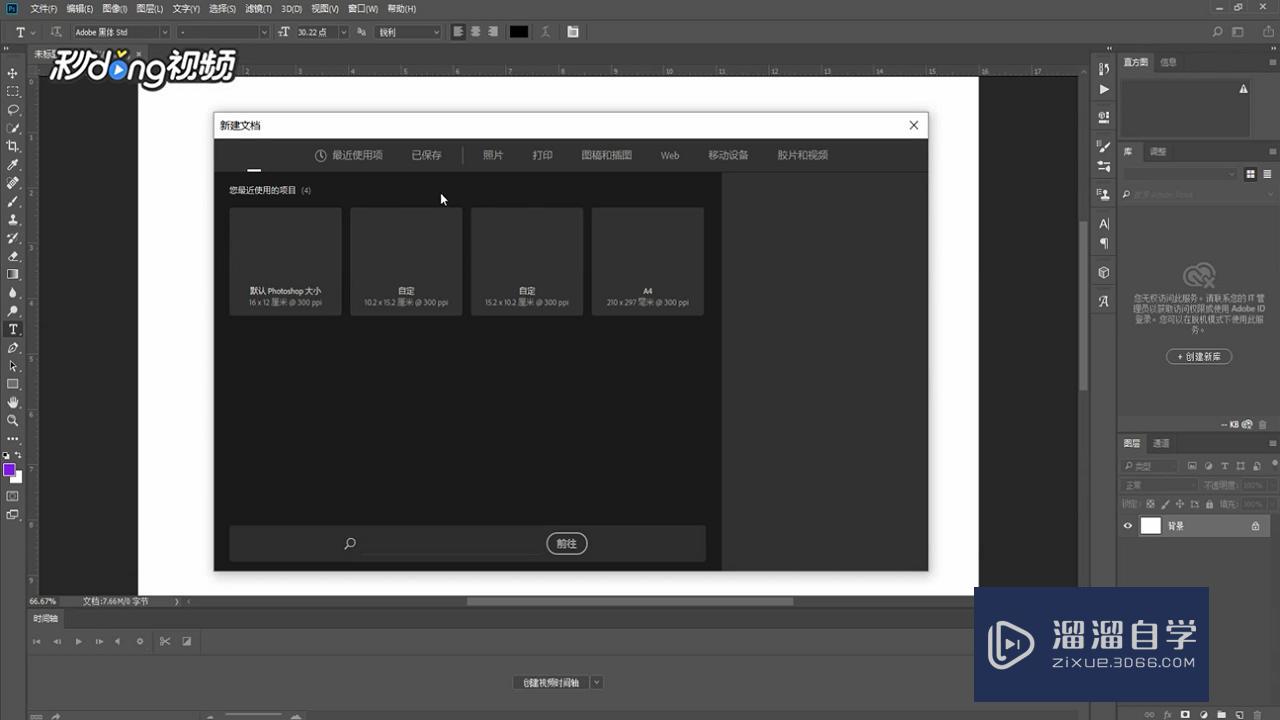Click the purple foreground color swatch
Image resolution: width=1280 pixels, height=720 pixels.
point(9,470)
